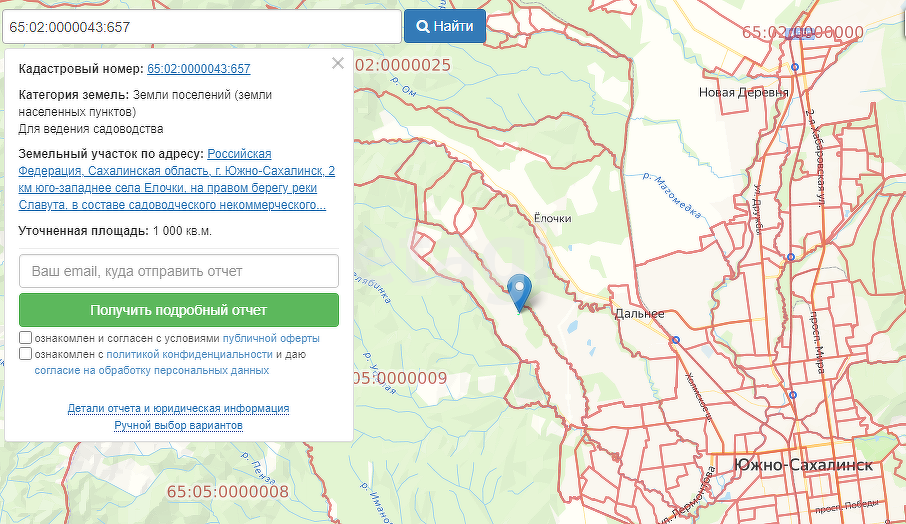906x524 pixels.
Task: Close the cadastral info panel
Action: [x=338, y=64]
